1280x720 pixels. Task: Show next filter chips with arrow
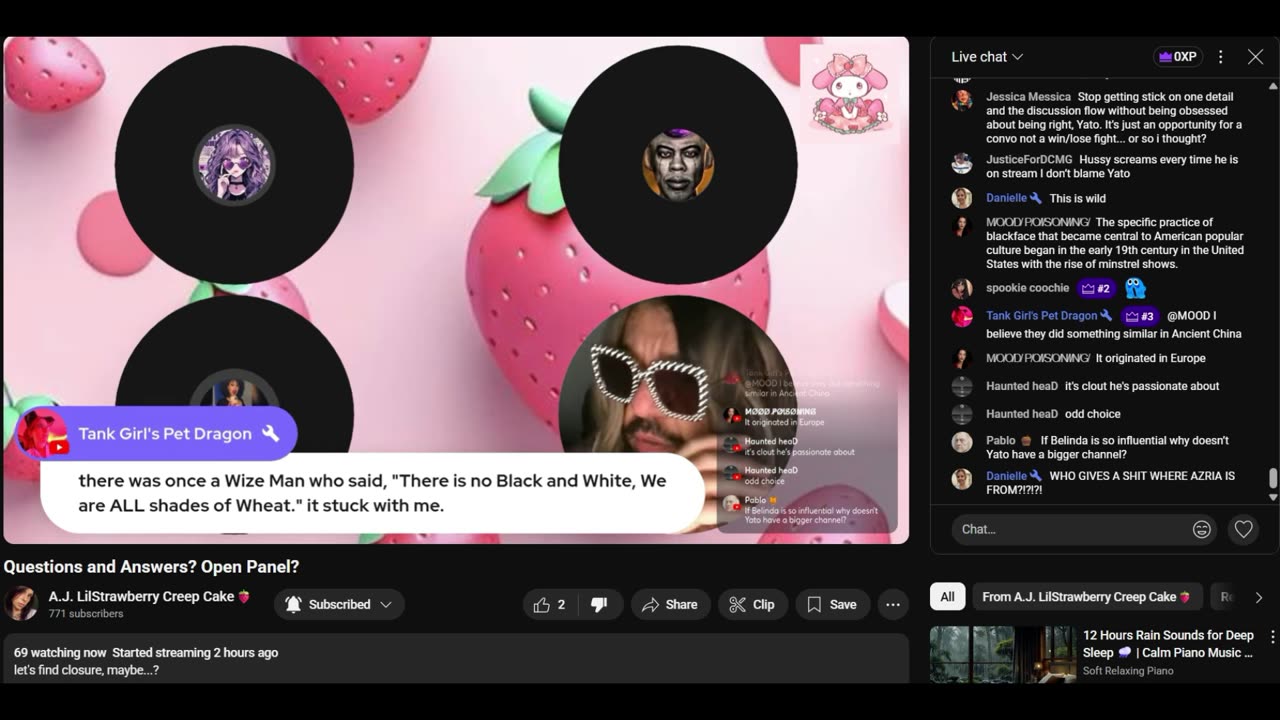[x=1258, y=597]
